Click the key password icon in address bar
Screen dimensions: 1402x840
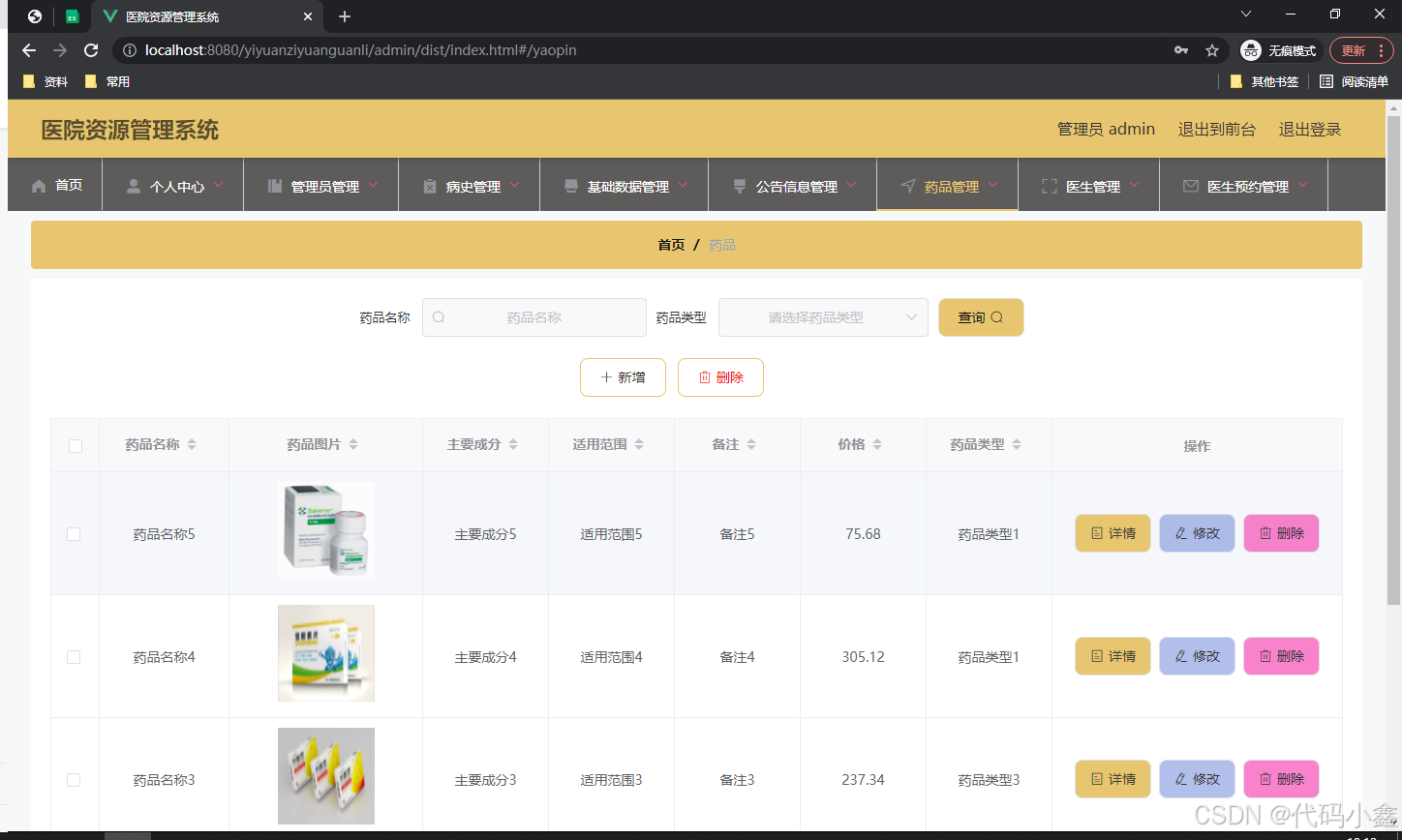click(1180, 50)
